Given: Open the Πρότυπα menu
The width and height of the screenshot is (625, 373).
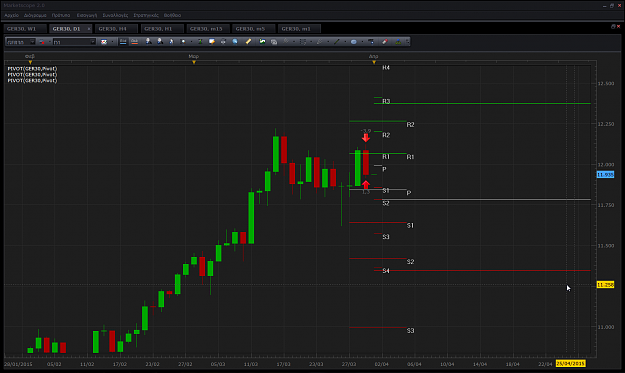Looking at the screenshot, I should (61, 15).
